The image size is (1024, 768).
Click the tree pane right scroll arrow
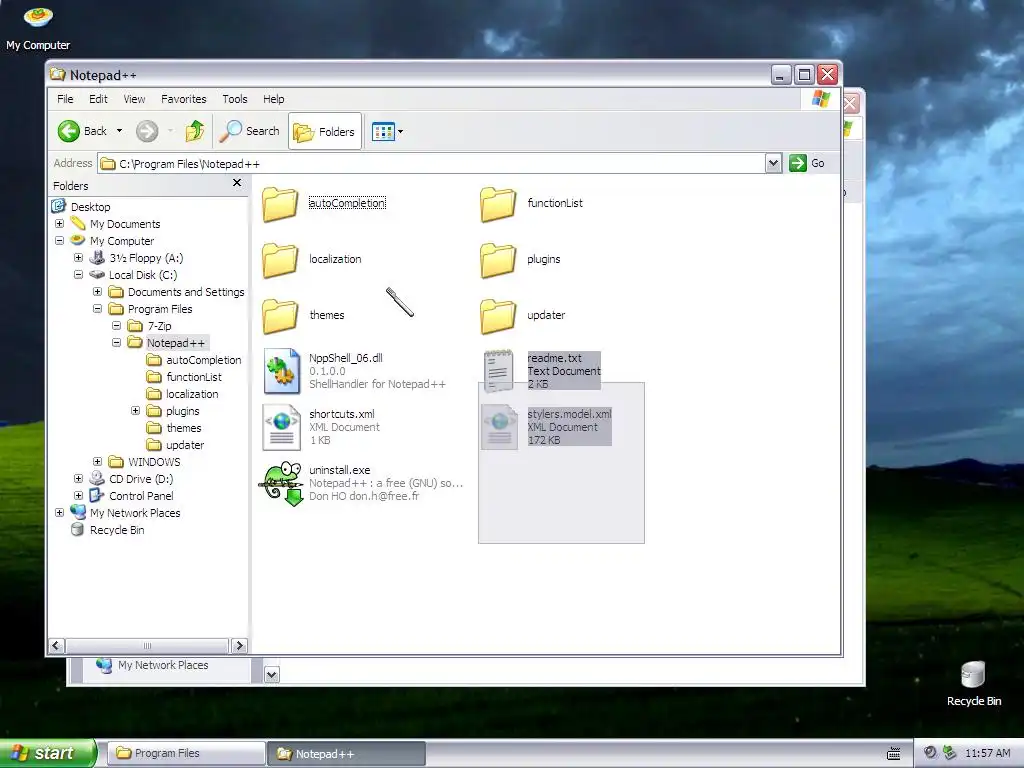239,645
